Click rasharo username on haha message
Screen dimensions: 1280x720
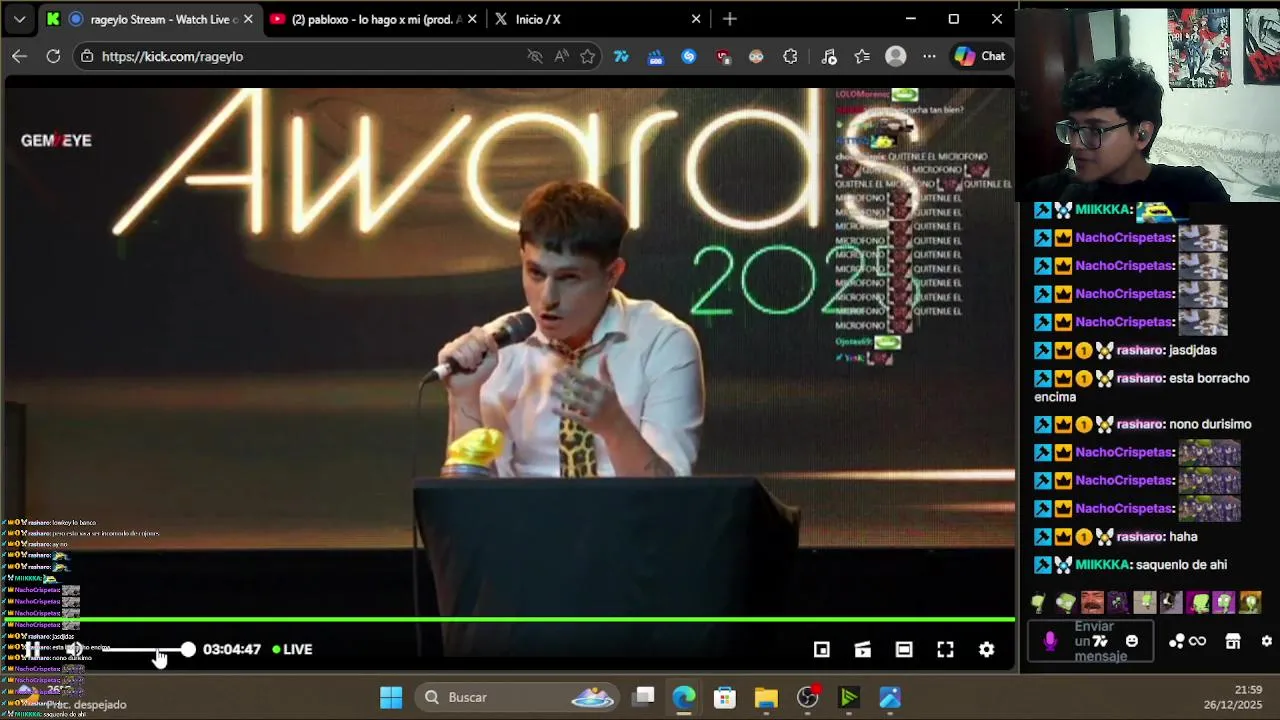(x=1139, y=537)
